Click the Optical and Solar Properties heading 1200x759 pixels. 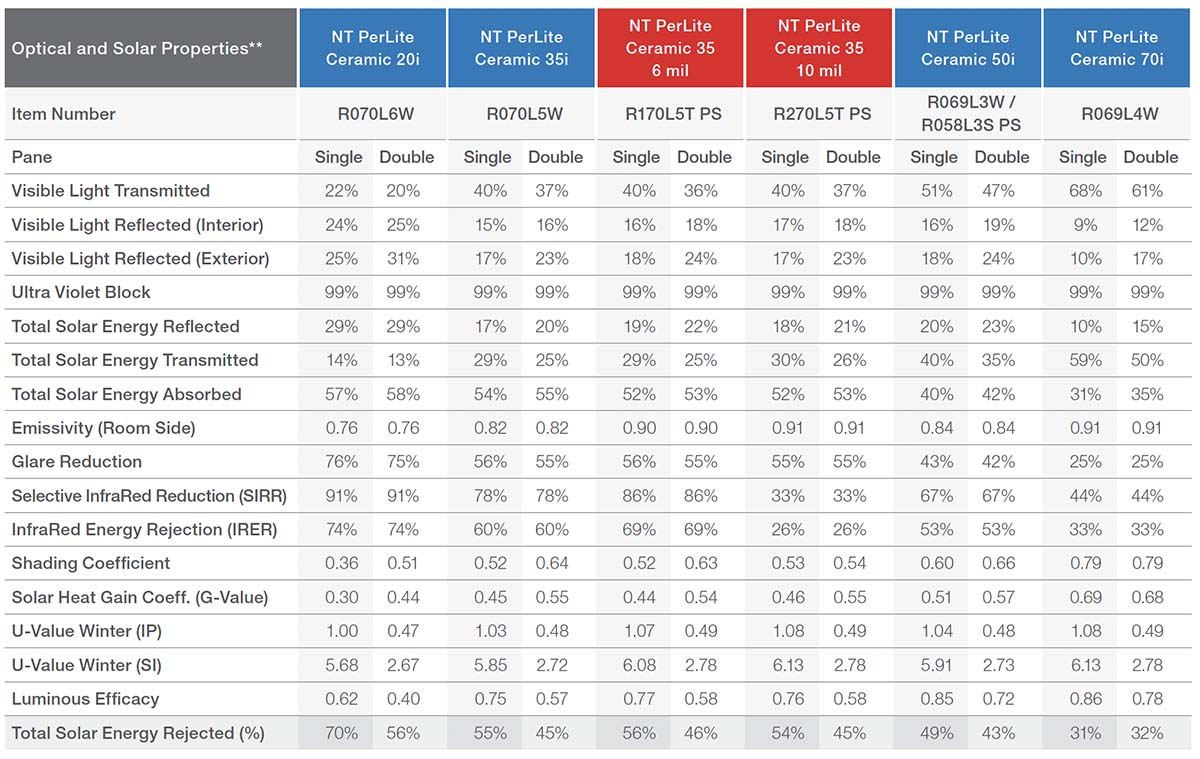137,48
